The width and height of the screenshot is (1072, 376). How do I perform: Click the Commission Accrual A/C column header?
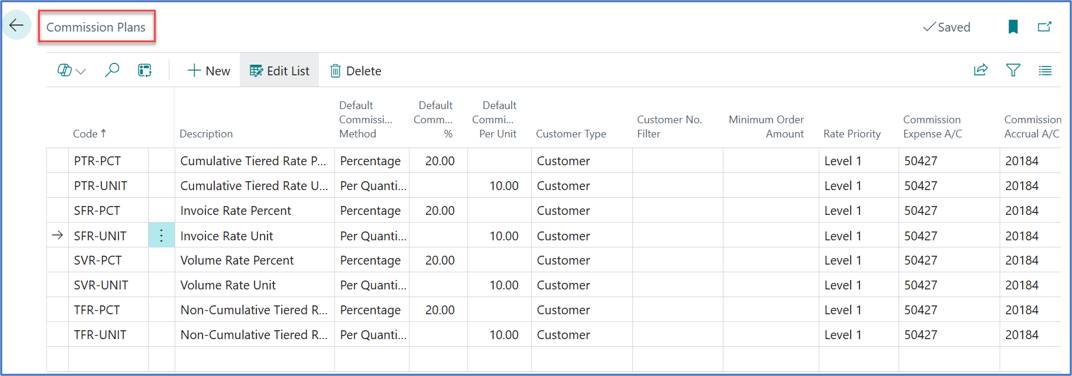[x=1032, y=126]
